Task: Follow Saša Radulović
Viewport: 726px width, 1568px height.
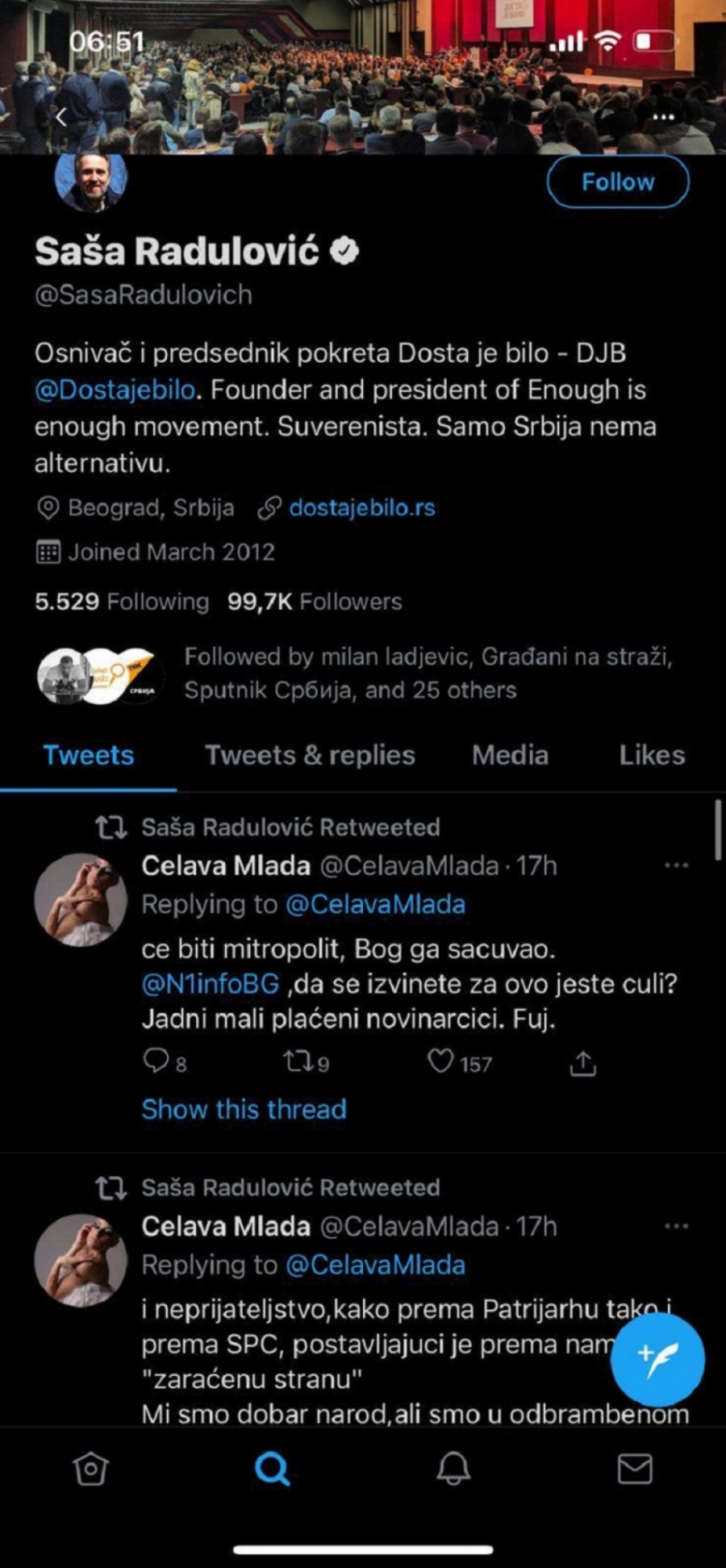Action: (618, 181)
